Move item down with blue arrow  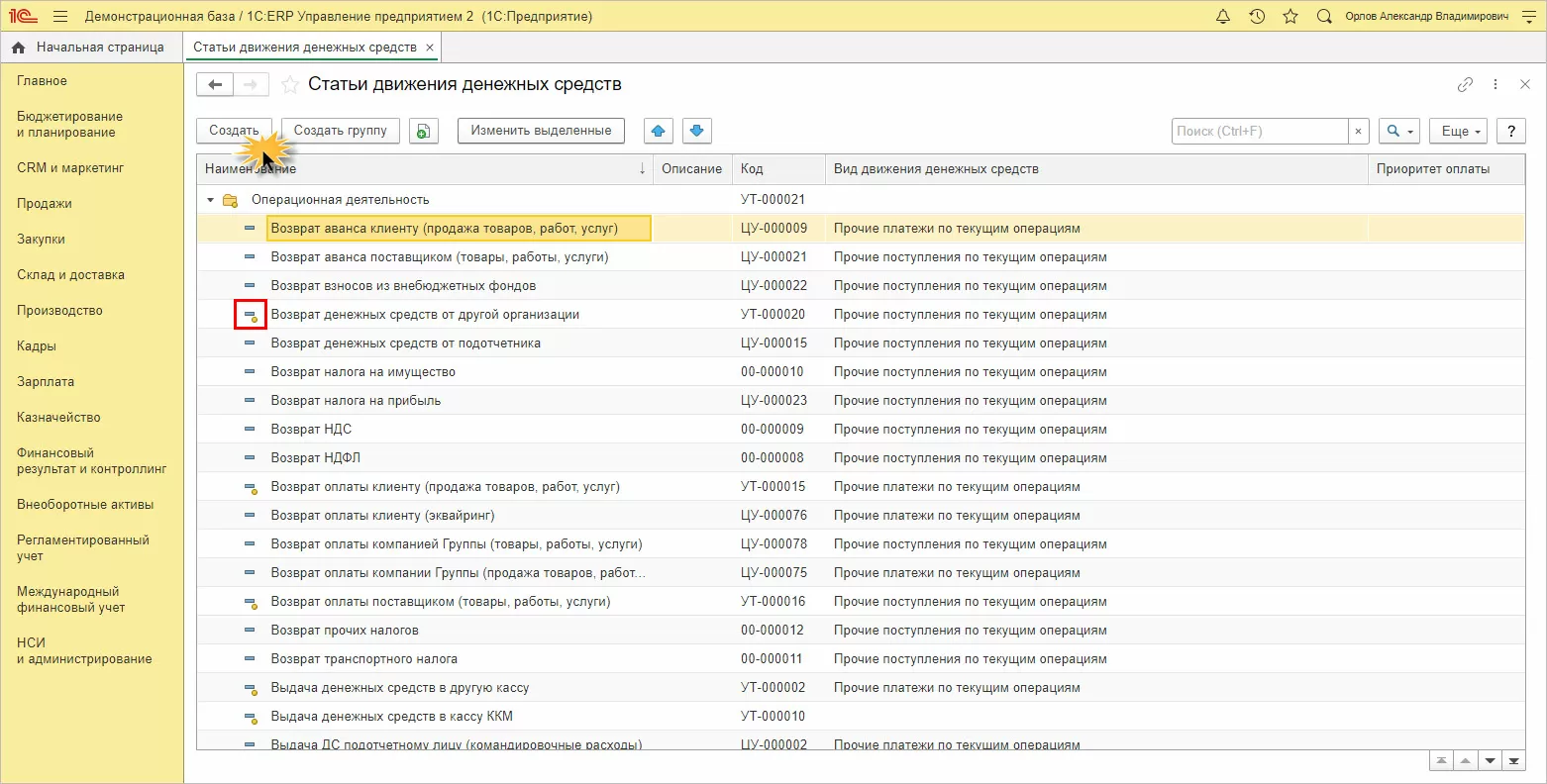coord(696,131)
